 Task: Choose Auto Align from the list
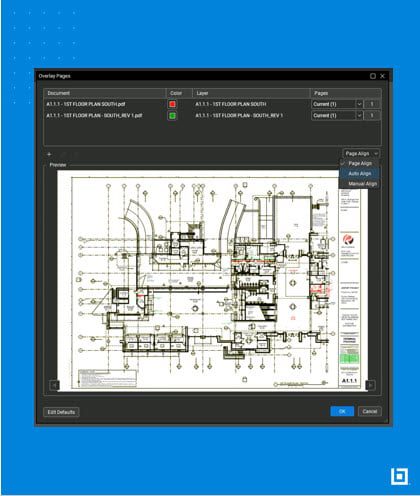[359, 174]
